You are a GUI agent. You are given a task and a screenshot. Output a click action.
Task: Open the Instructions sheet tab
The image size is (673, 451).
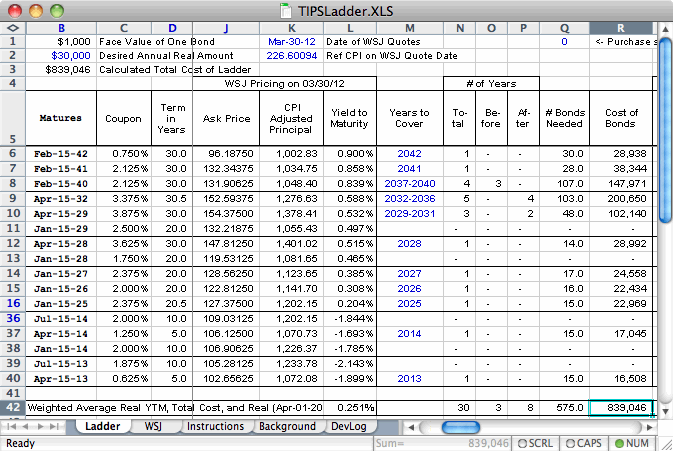215,426
